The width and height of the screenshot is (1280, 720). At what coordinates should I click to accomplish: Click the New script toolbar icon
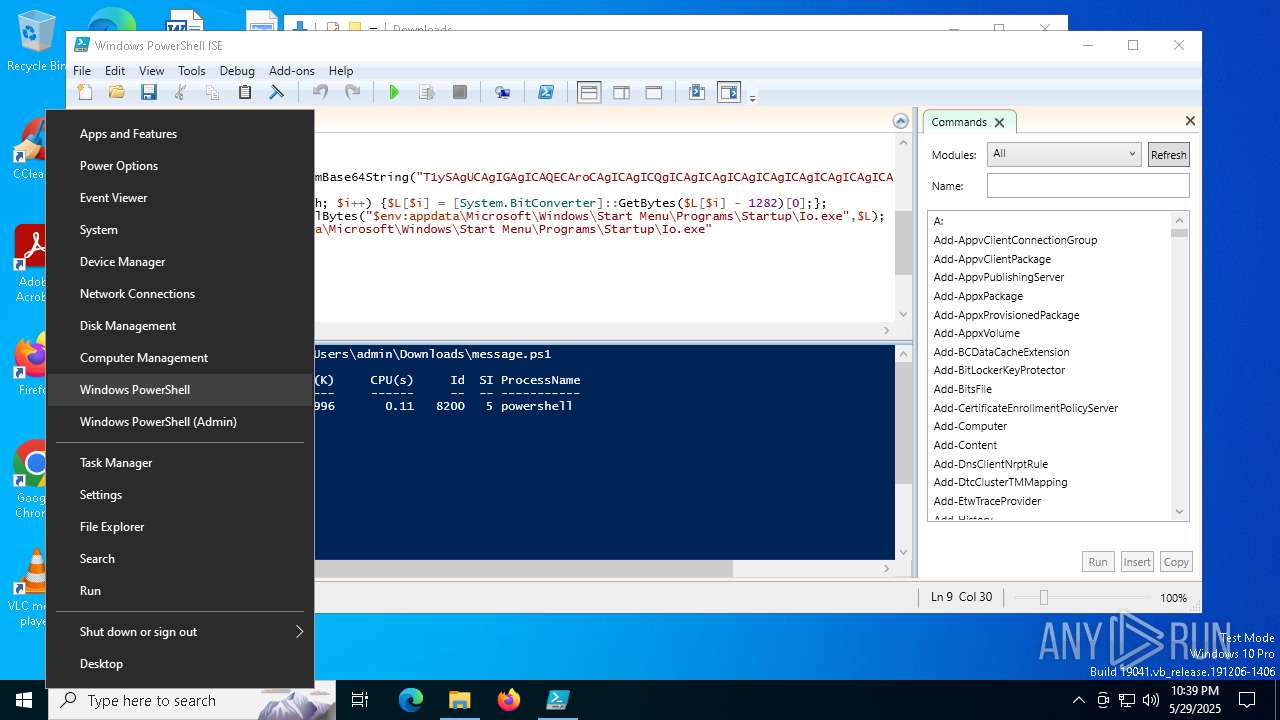click(85, 93)
